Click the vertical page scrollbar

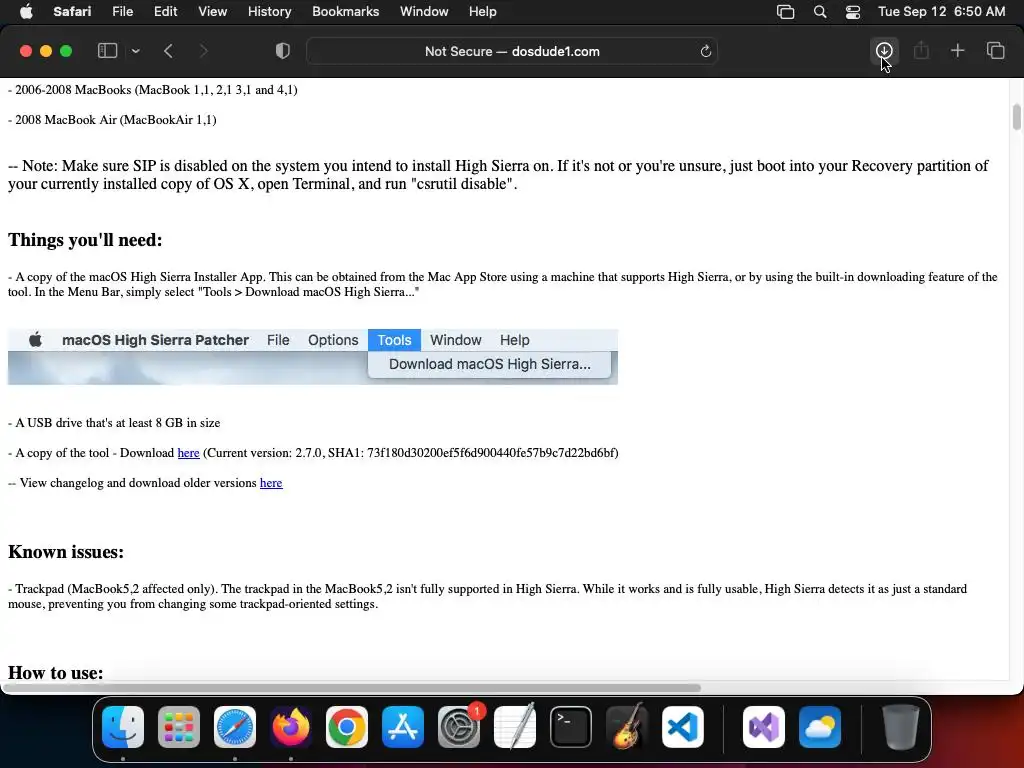point(1016,118)
